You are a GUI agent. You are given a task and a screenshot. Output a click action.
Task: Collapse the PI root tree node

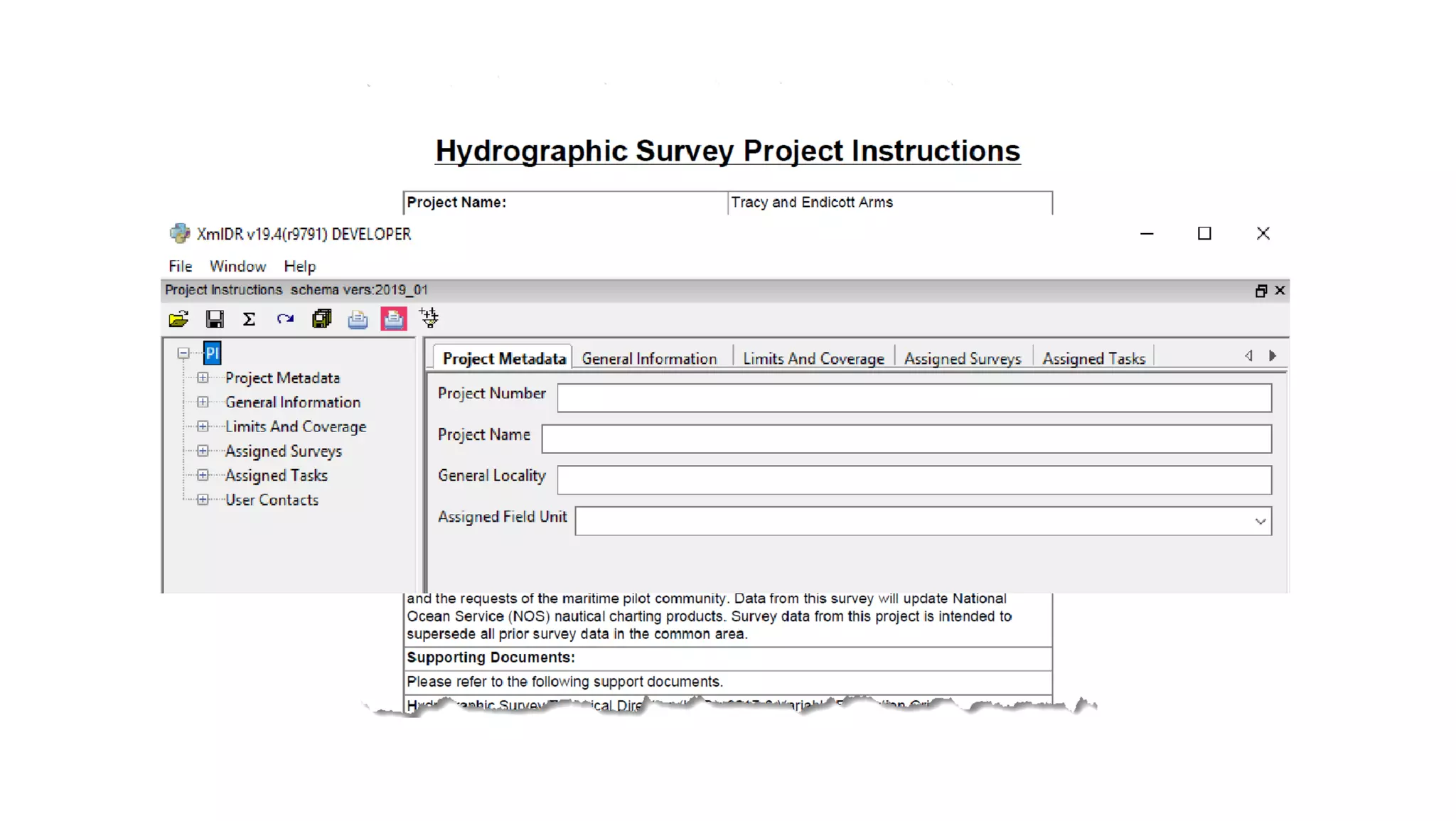pos(183,353)
